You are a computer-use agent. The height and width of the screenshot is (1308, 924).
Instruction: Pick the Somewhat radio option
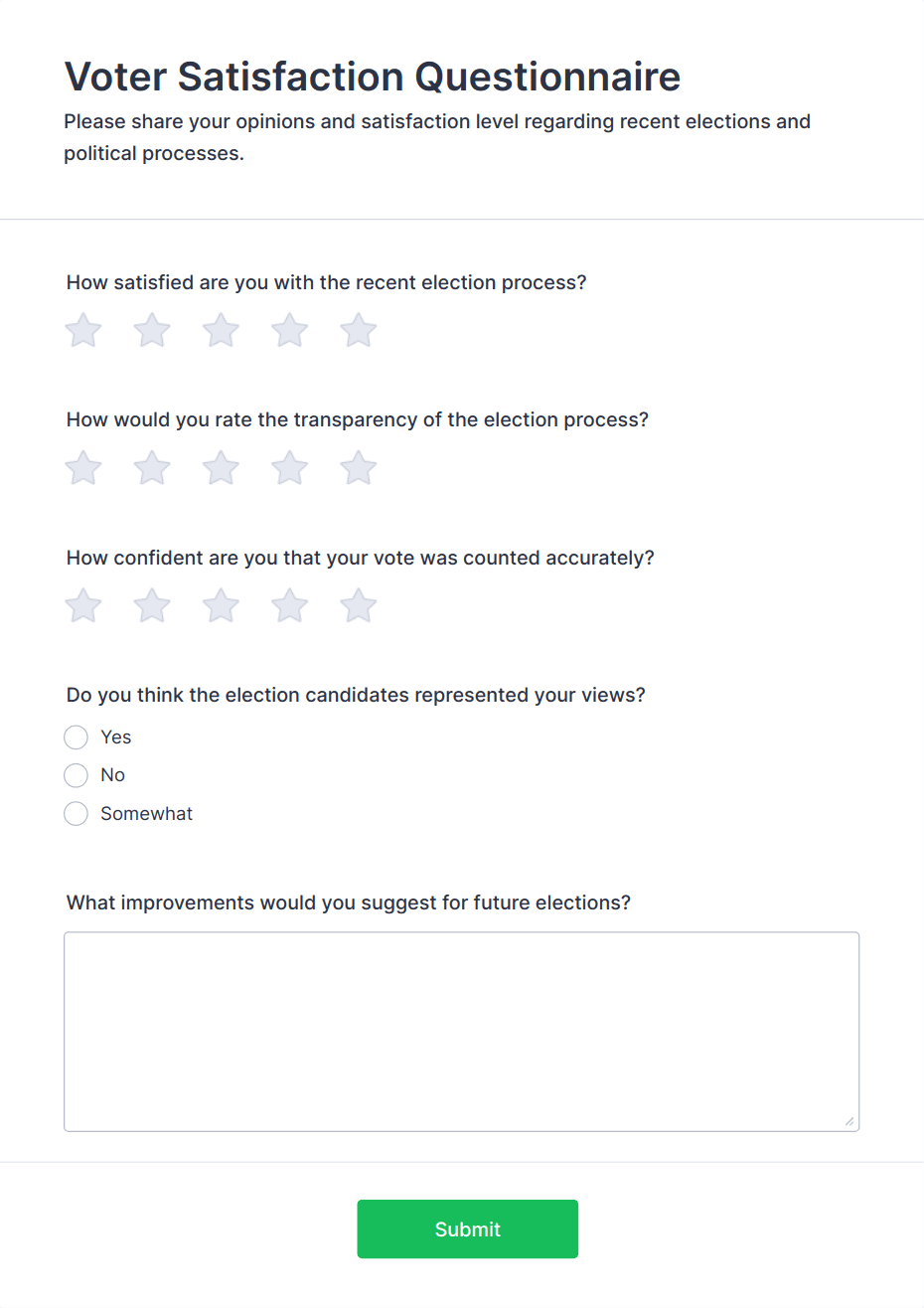click(76, 814)
